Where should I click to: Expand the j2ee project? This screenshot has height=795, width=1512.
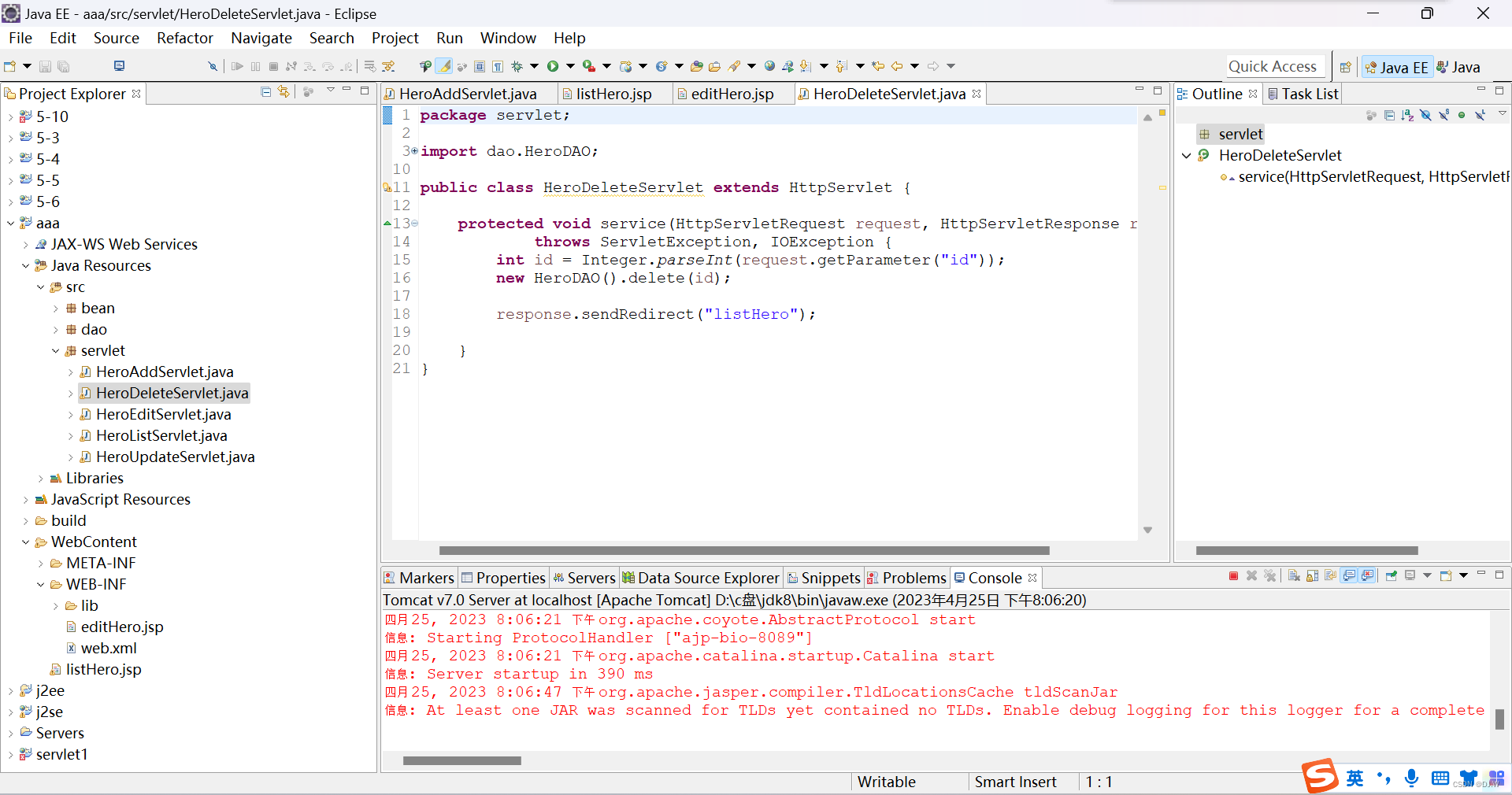[10, 691]
